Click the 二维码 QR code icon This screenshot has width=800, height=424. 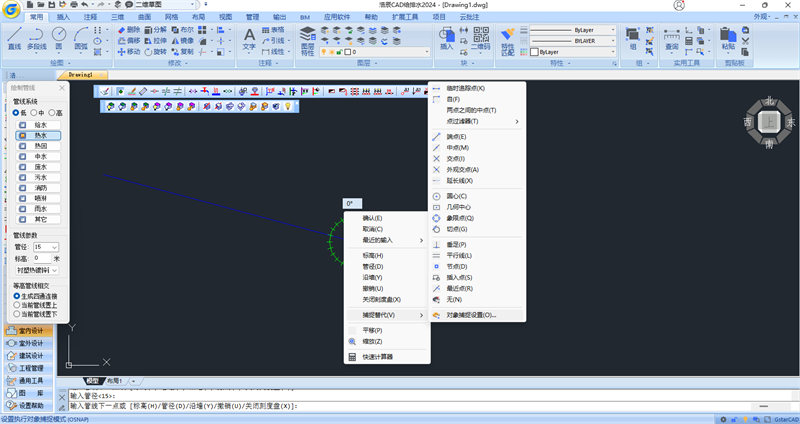pos(480,38)
